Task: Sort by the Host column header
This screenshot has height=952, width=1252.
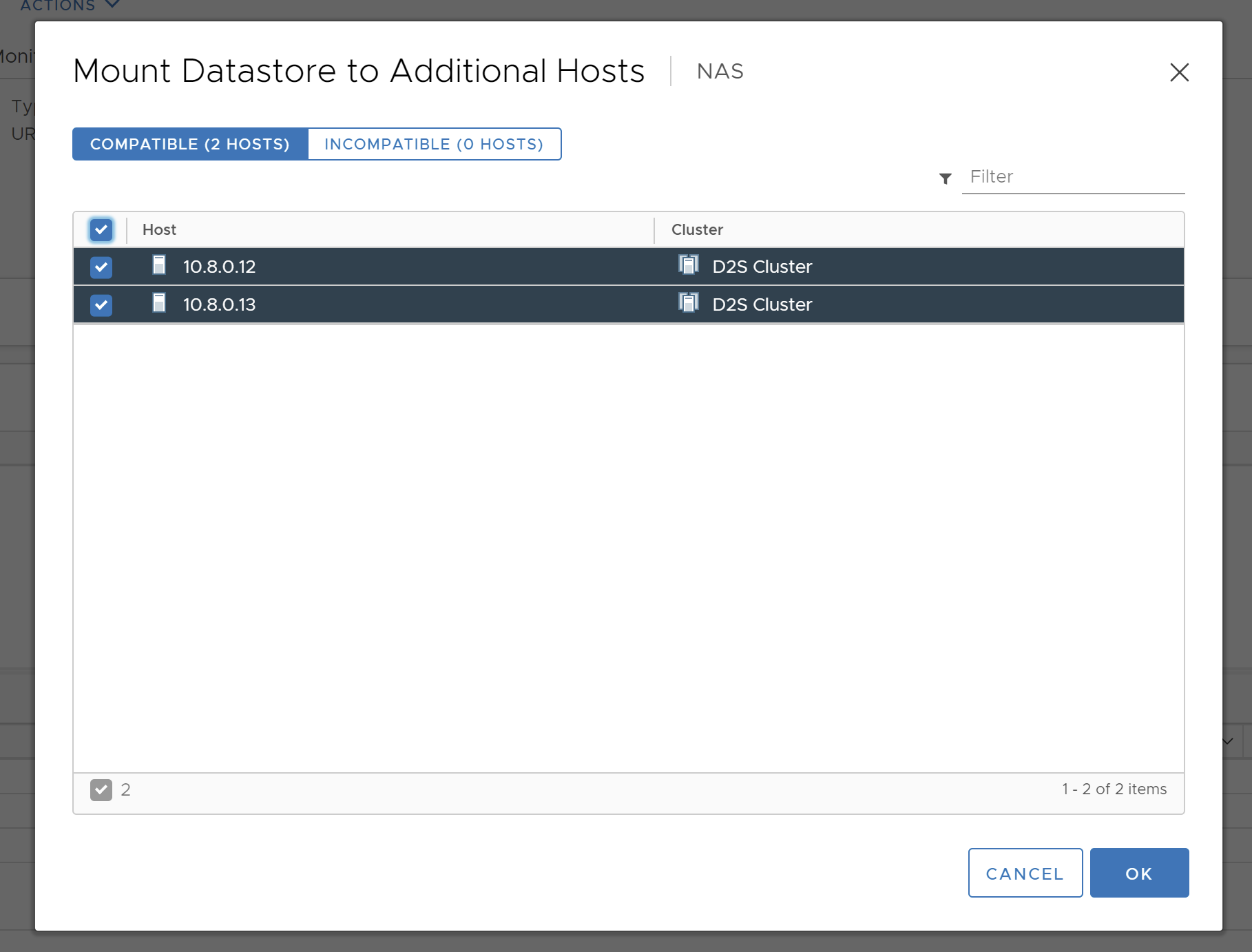Action: click(x=160, y=230)
